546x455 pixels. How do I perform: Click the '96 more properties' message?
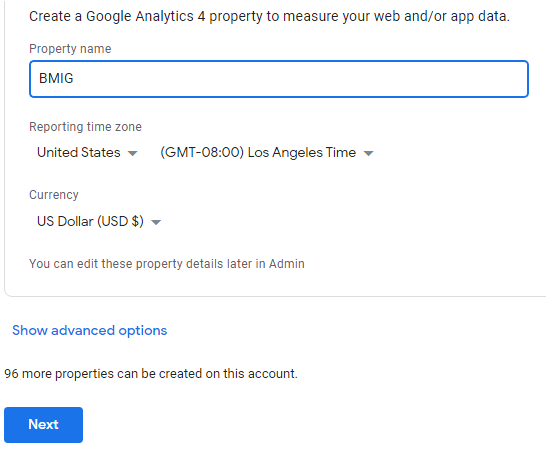[x=151, y=374]
